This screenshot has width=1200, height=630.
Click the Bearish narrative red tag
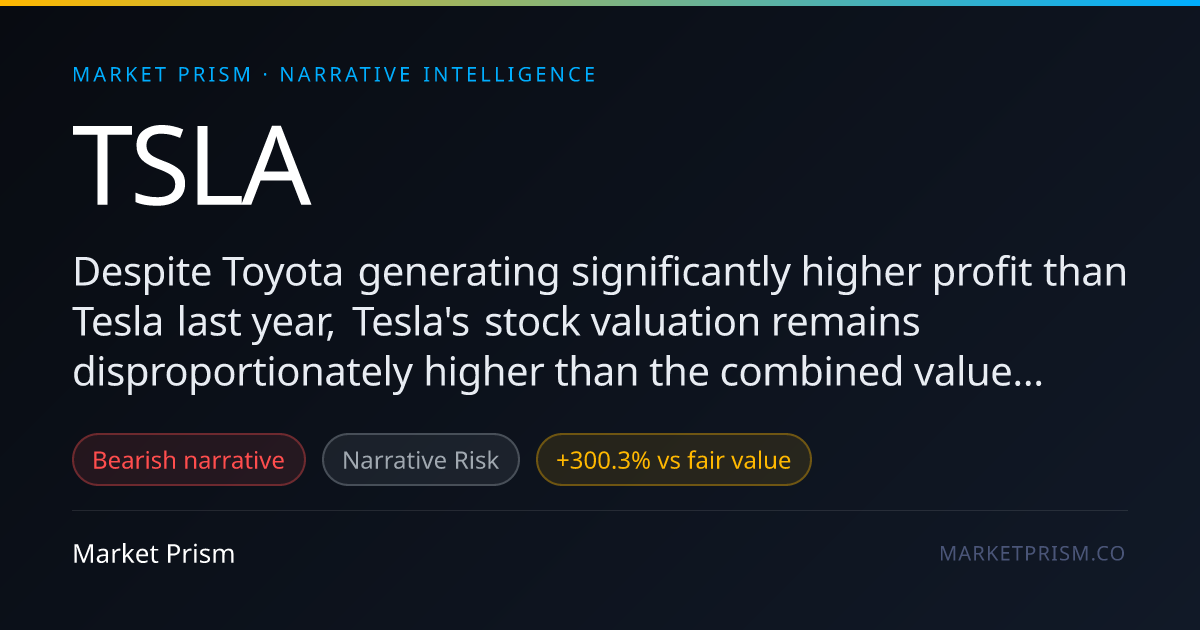tap(189, 460)
